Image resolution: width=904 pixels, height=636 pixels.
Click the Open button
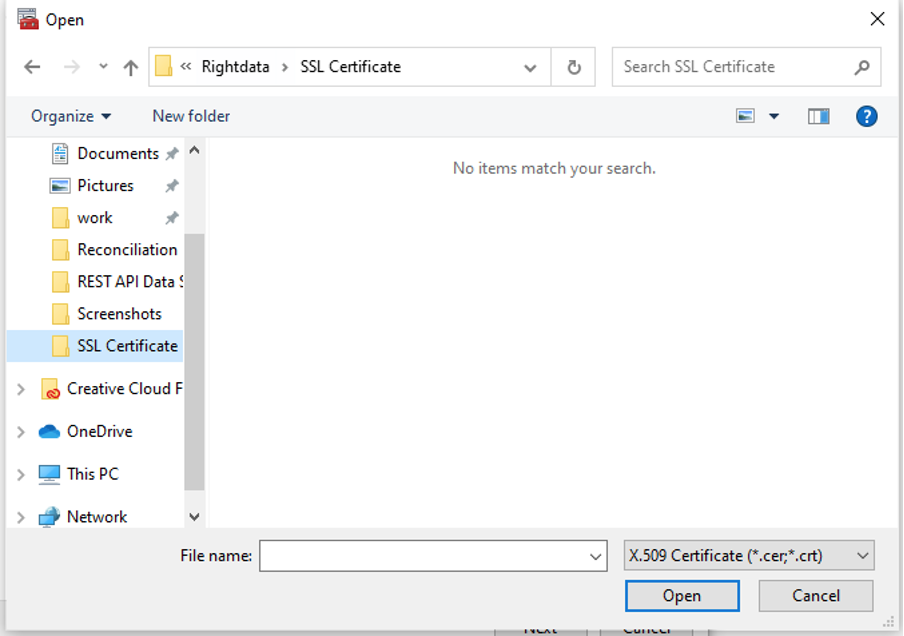coord(682,595)
